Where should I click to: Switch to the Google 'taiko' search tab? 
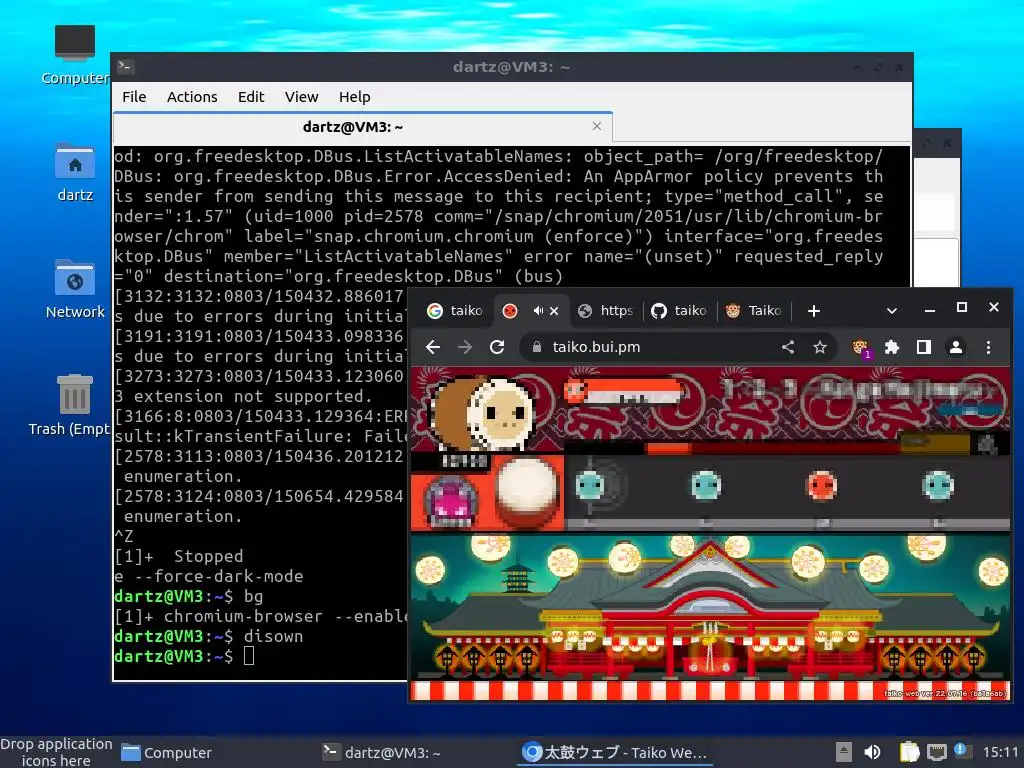(455, 311)
